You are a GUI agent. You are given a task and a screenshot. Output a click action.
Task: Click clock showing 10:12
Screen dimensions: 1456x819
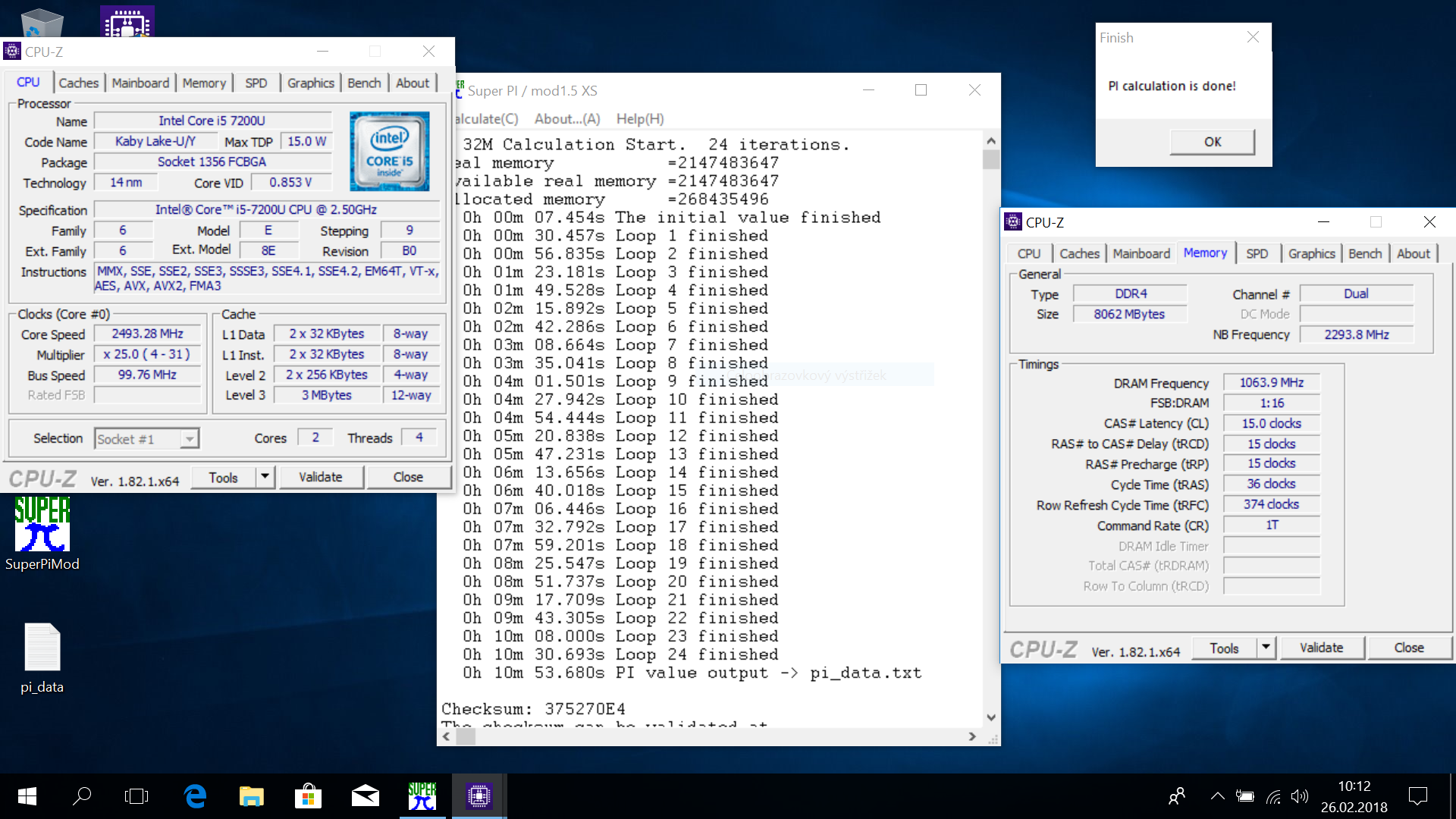click(x=1354, y=786)
